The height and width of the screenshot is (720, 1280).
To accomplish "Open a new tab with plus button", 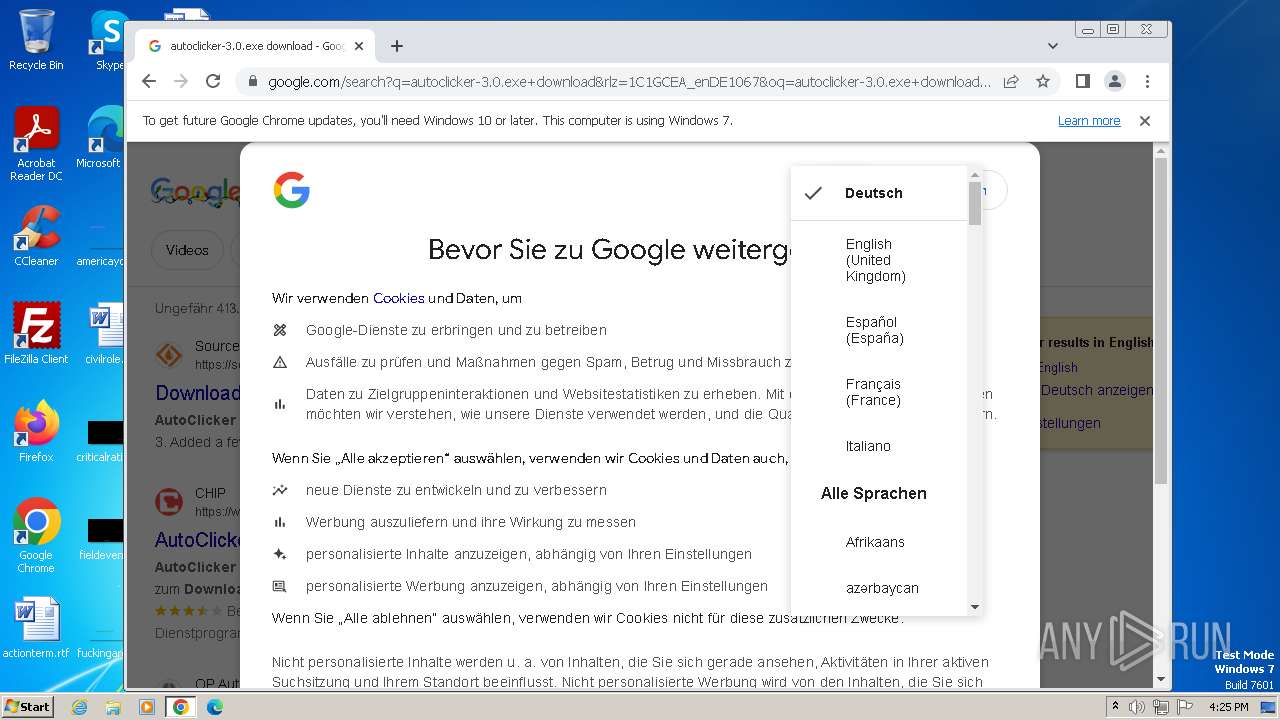I will point(397,46).
